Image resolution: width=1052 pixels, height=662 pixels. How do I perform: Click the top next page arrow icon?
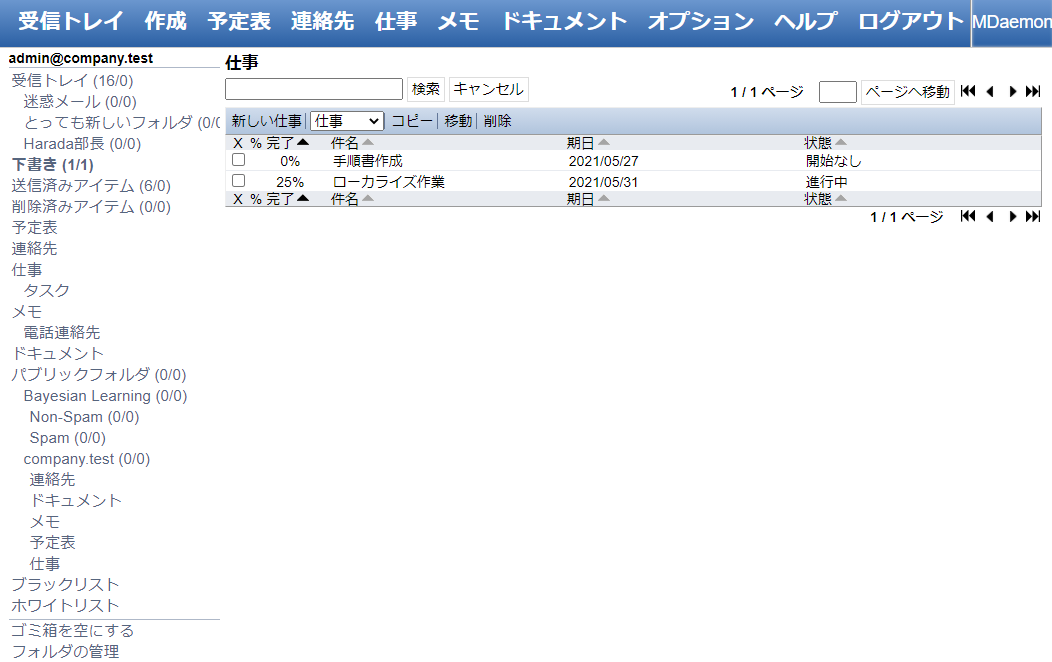(x=1013, y=91)
